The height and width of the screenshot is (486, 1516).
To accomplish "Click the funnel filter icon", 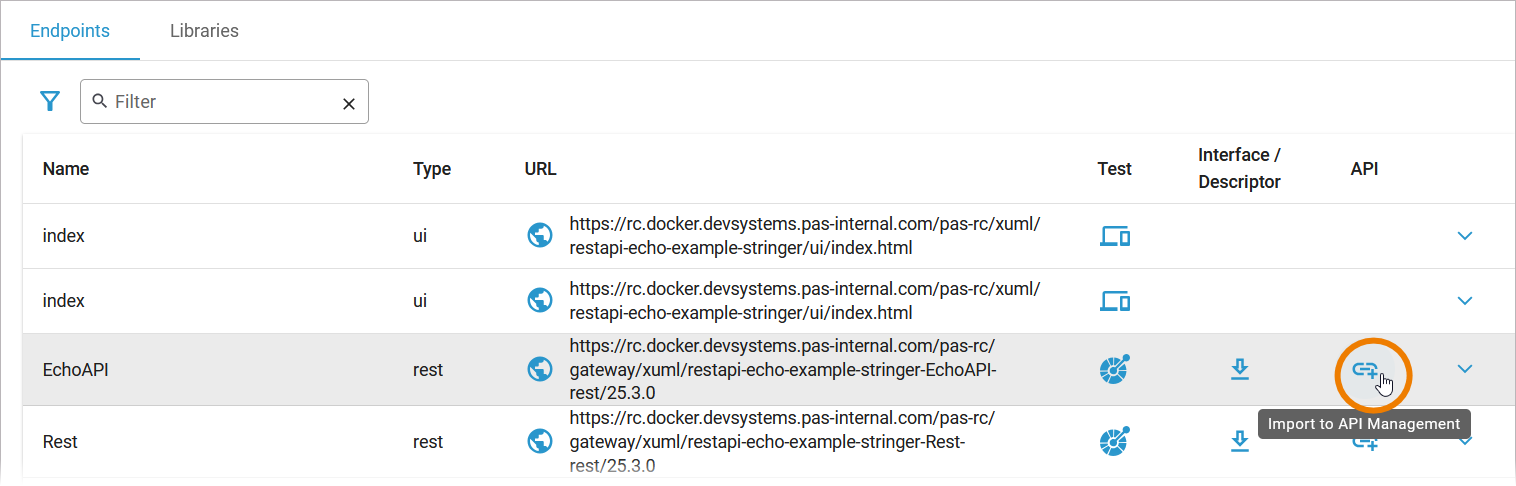I will point(50,101).
